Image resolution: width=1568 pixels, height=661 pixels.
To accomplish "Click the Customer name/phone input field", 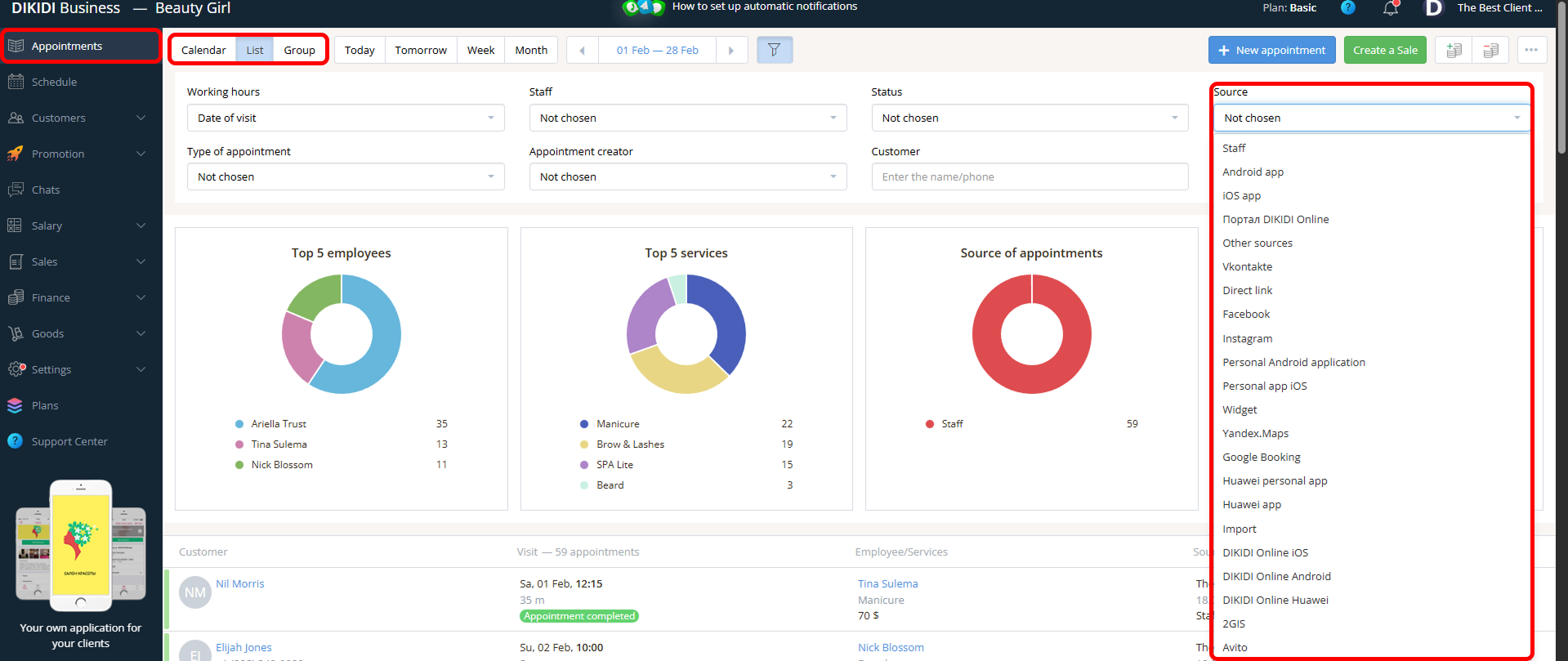I will (1030, 176).
